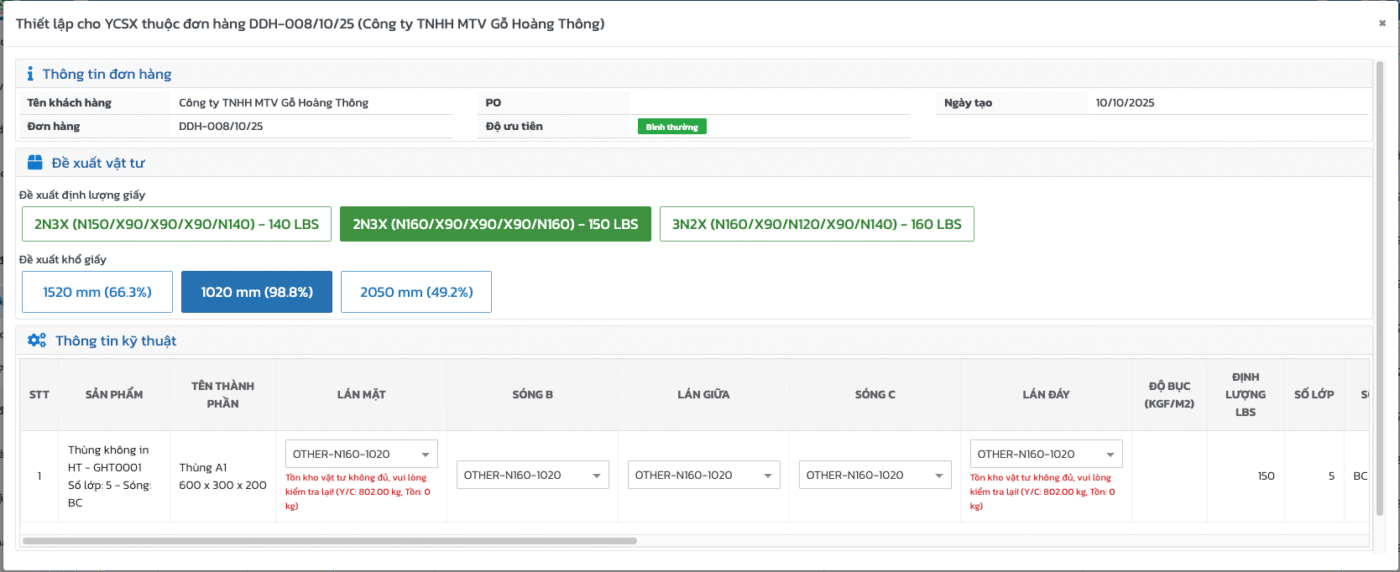Open the Lán giữa material dropdown
This screenshot has width=1400, height=572.
pos(704,475)
